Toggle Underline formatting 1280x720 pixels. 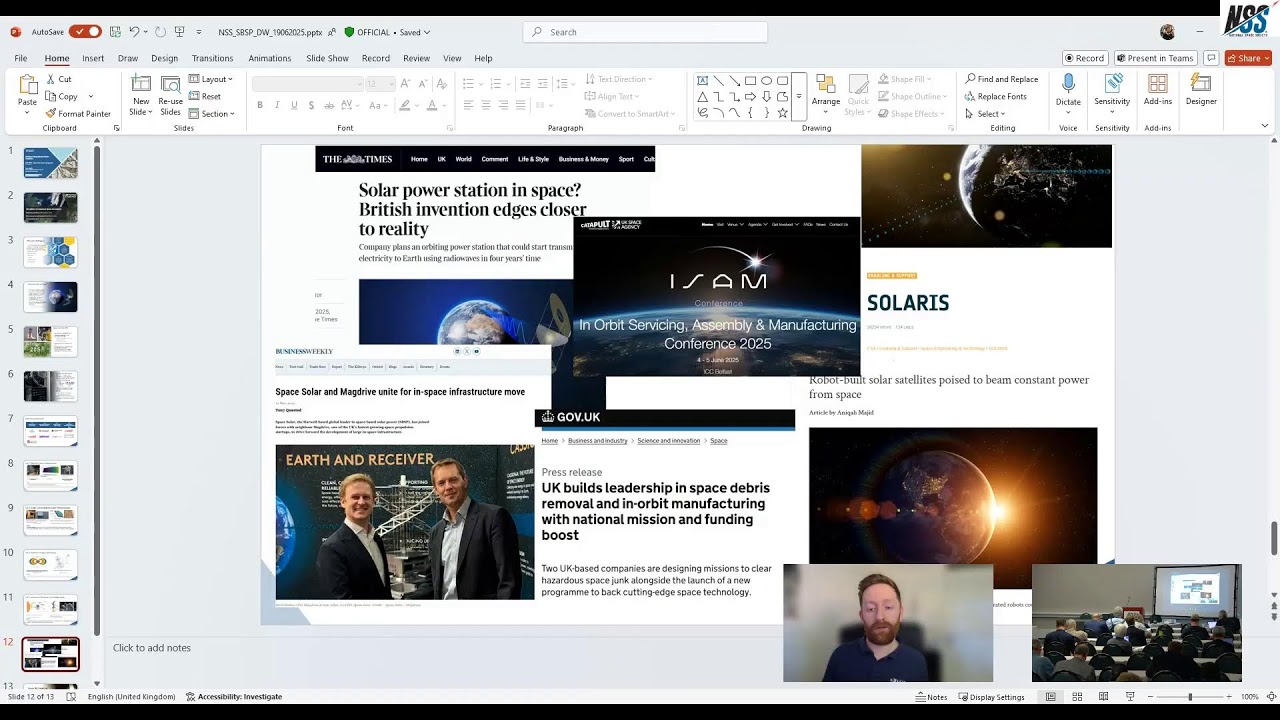click(294, 105)
